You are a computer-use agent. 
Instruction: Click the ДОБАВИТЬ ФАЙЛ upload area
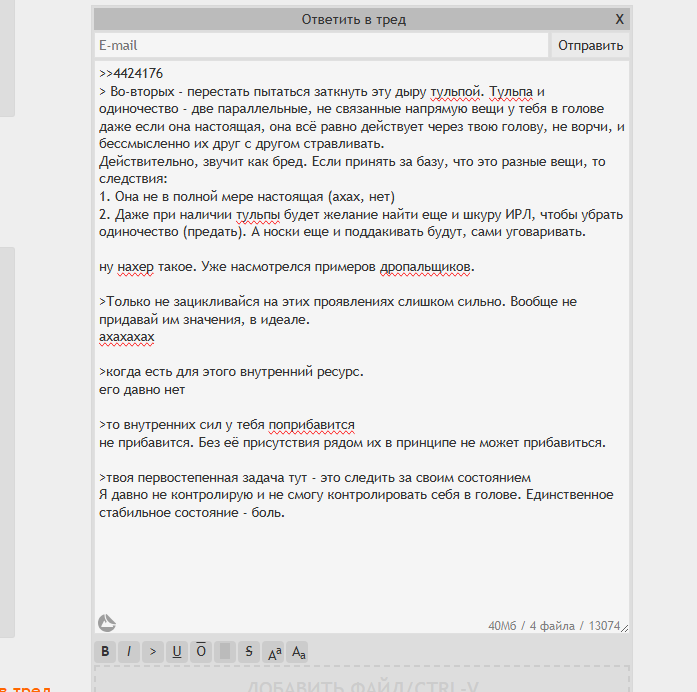coord(361,682)
